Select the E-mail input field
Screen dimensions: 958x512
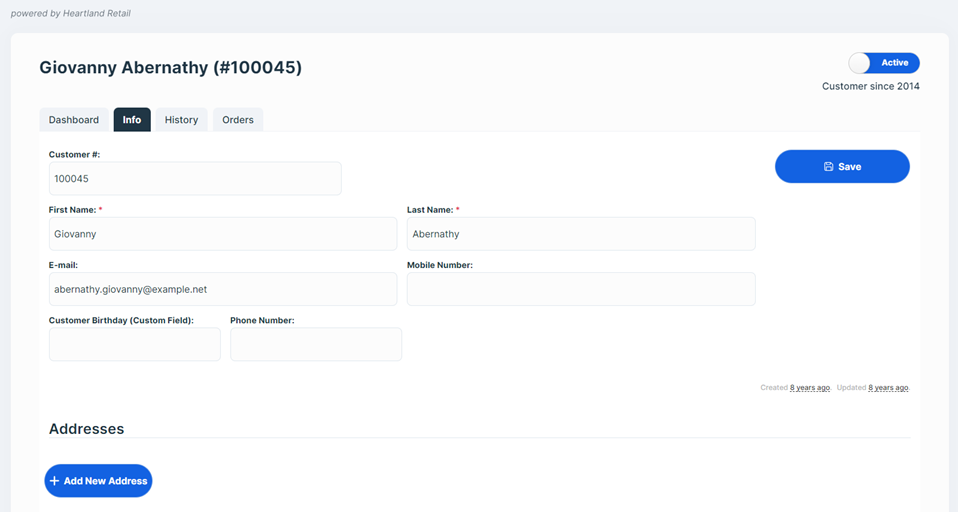(x=222, y=289)
